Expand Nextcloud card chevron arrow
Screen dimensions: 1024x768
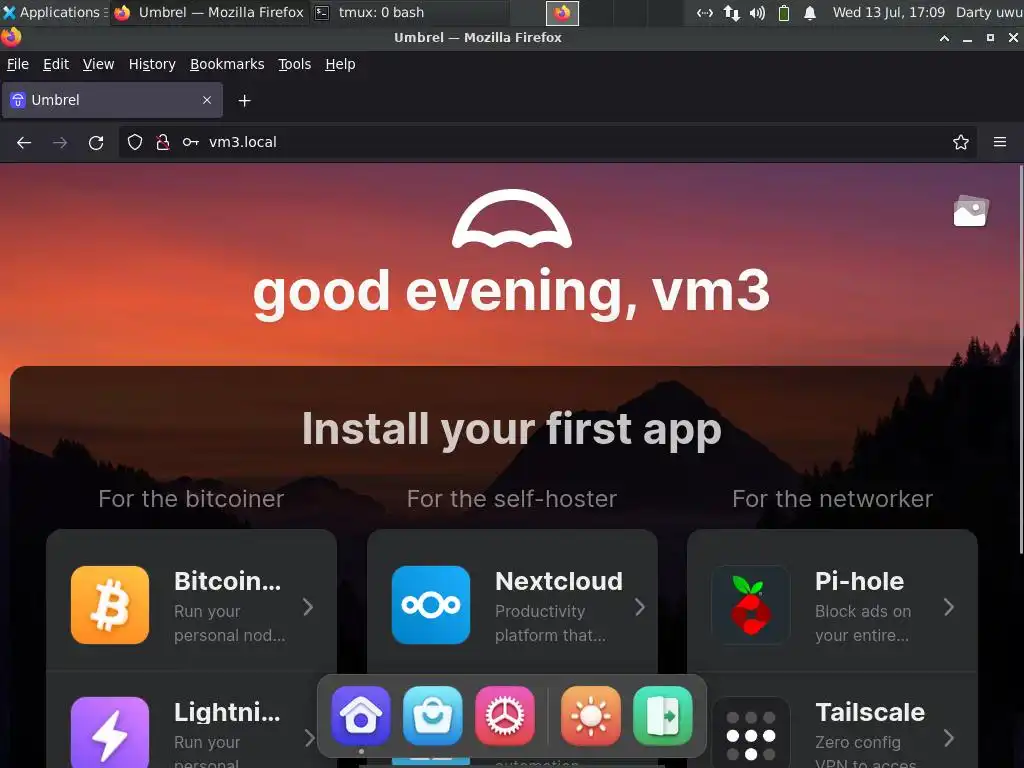640,607
